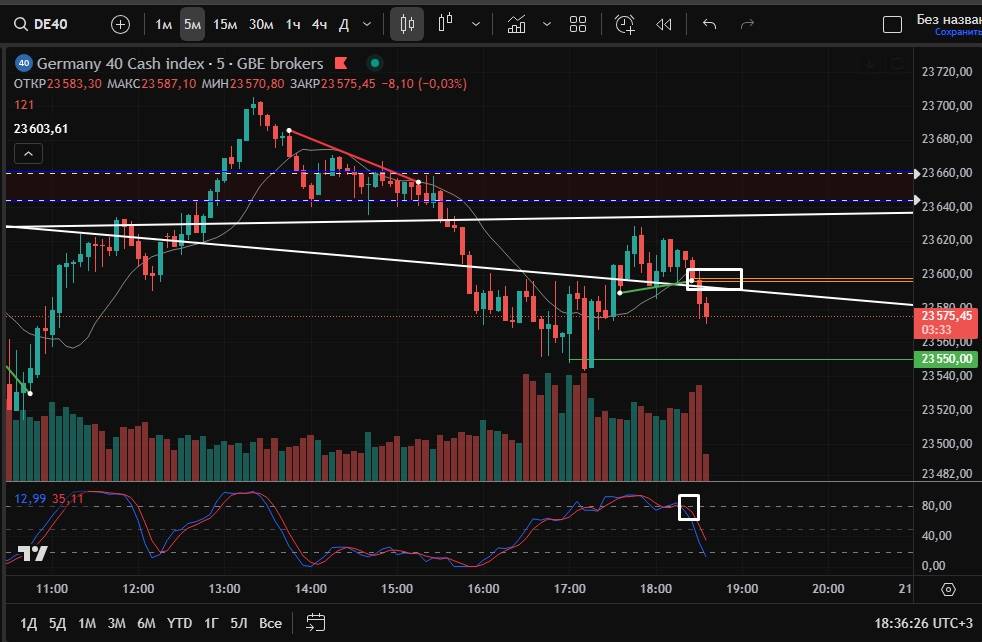The height and width of the screenshot is (642, 982).
Task: Click the alert clock icon
Action: click(x=625, y=24)
